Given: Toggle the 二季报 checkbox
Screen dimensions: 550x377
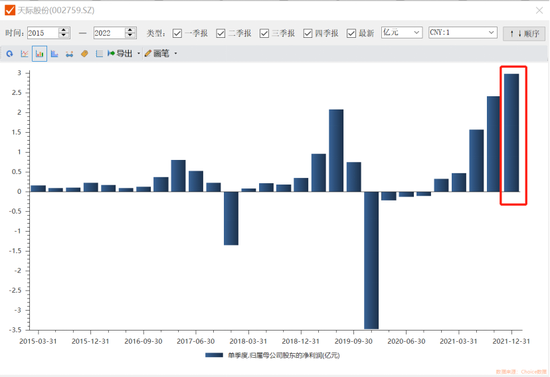Looking at the screenshot, I should point(221,33).
